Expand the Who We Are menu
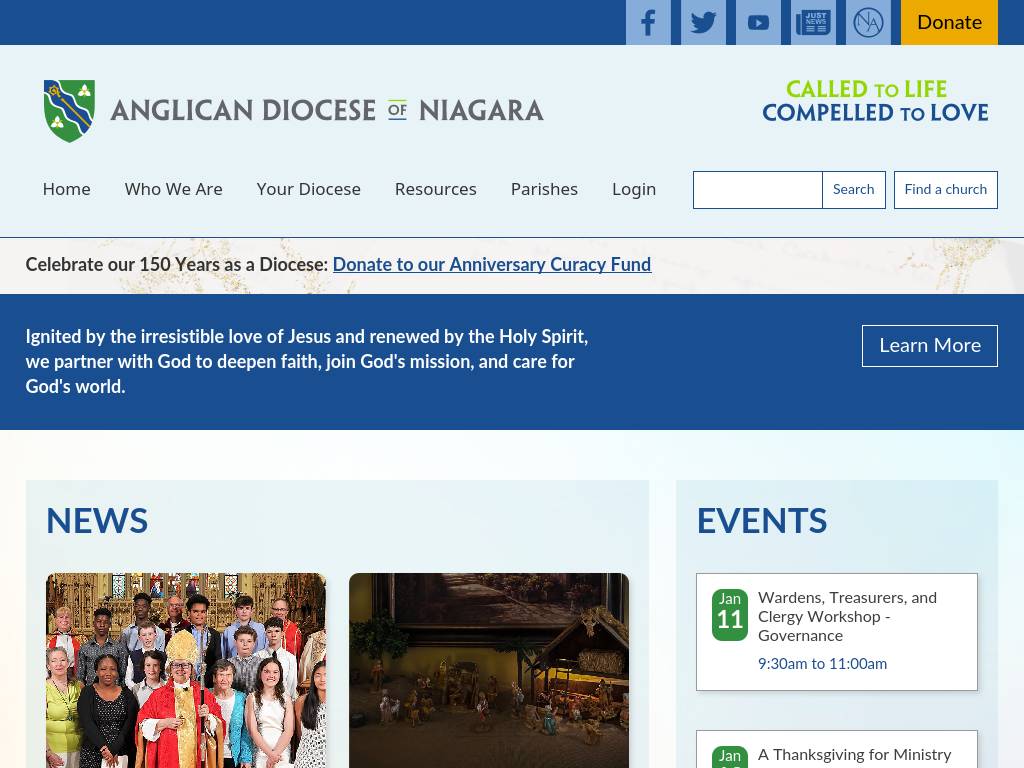The height and width of the screenshot is (768, 1024). 173,189
